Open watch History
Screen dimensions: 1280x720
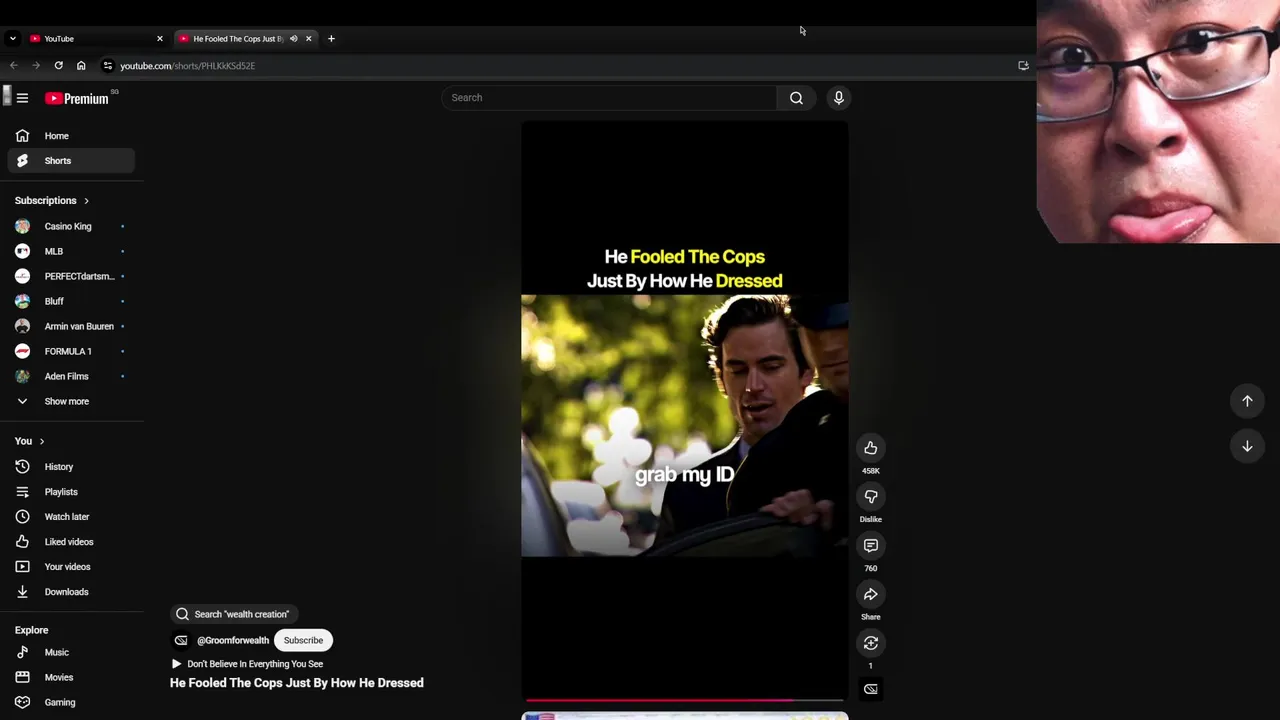(71, 467)
